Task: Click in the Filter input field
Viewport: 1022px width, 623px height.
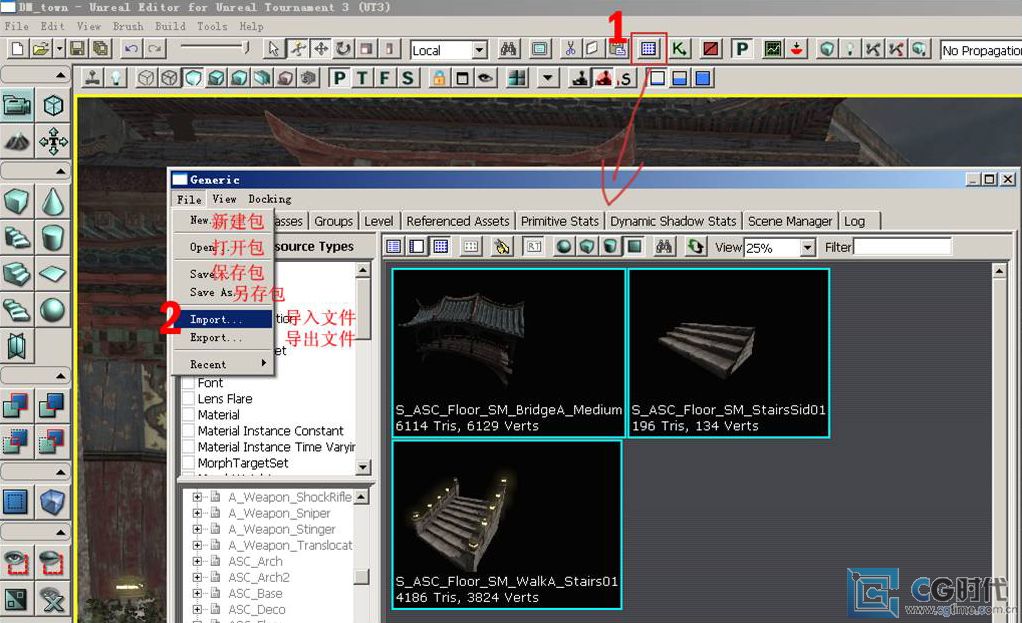Action: coord(902,247)
